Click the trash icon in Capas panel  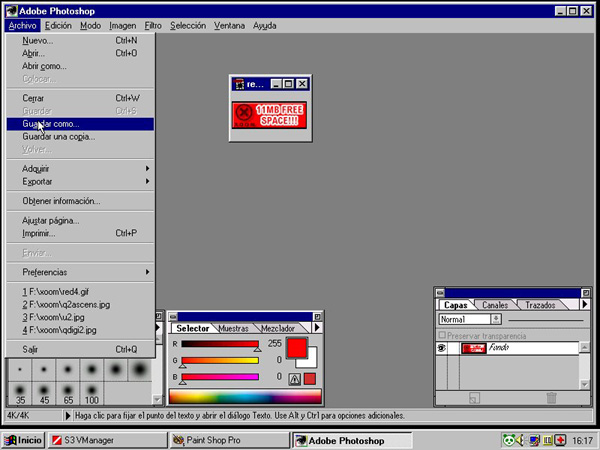pyautogui.click(x=551, y=398)
